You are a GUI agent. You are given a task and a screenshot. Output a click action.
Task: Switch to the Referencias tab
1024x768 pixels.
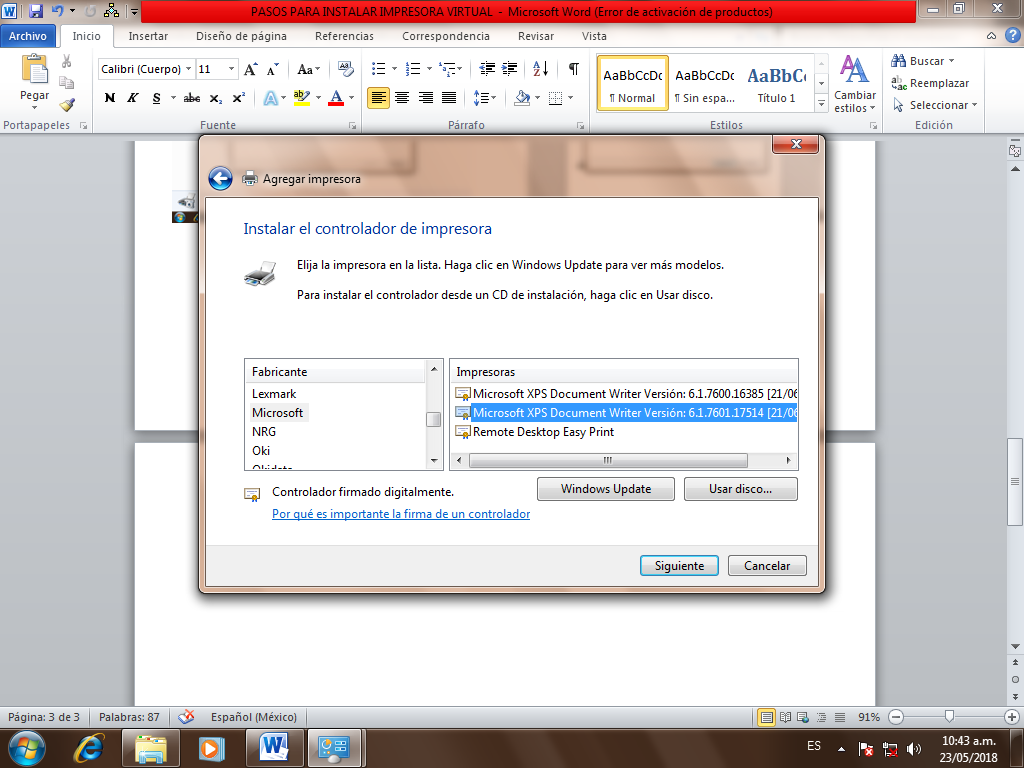pos(344,36)
